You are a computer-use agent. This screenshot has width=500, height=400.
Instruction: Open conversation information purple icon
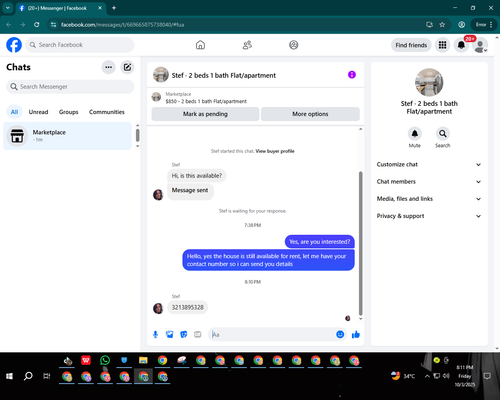pos(352,75)
